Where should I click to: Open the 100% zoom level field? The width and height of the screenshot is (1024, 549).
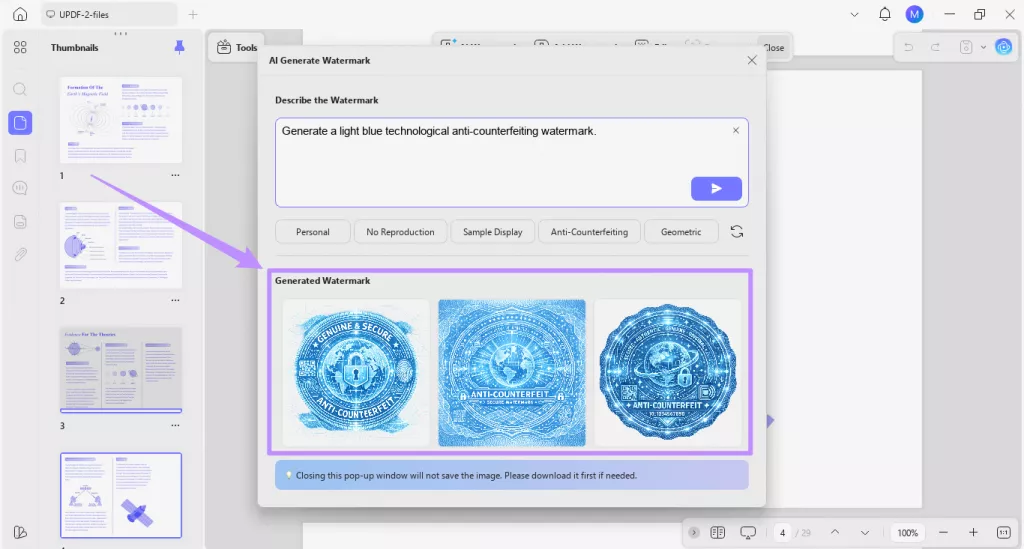pyautogui.click(x=908, y=533)
